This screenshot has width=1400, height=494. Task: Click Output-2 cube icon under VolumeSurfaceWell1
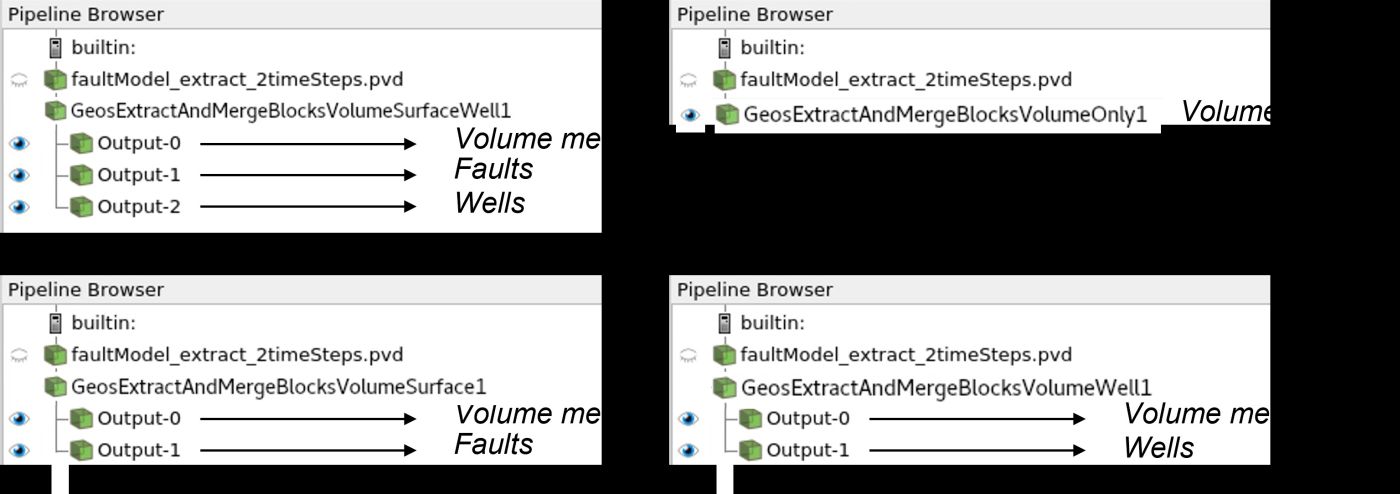click(84, 206)
